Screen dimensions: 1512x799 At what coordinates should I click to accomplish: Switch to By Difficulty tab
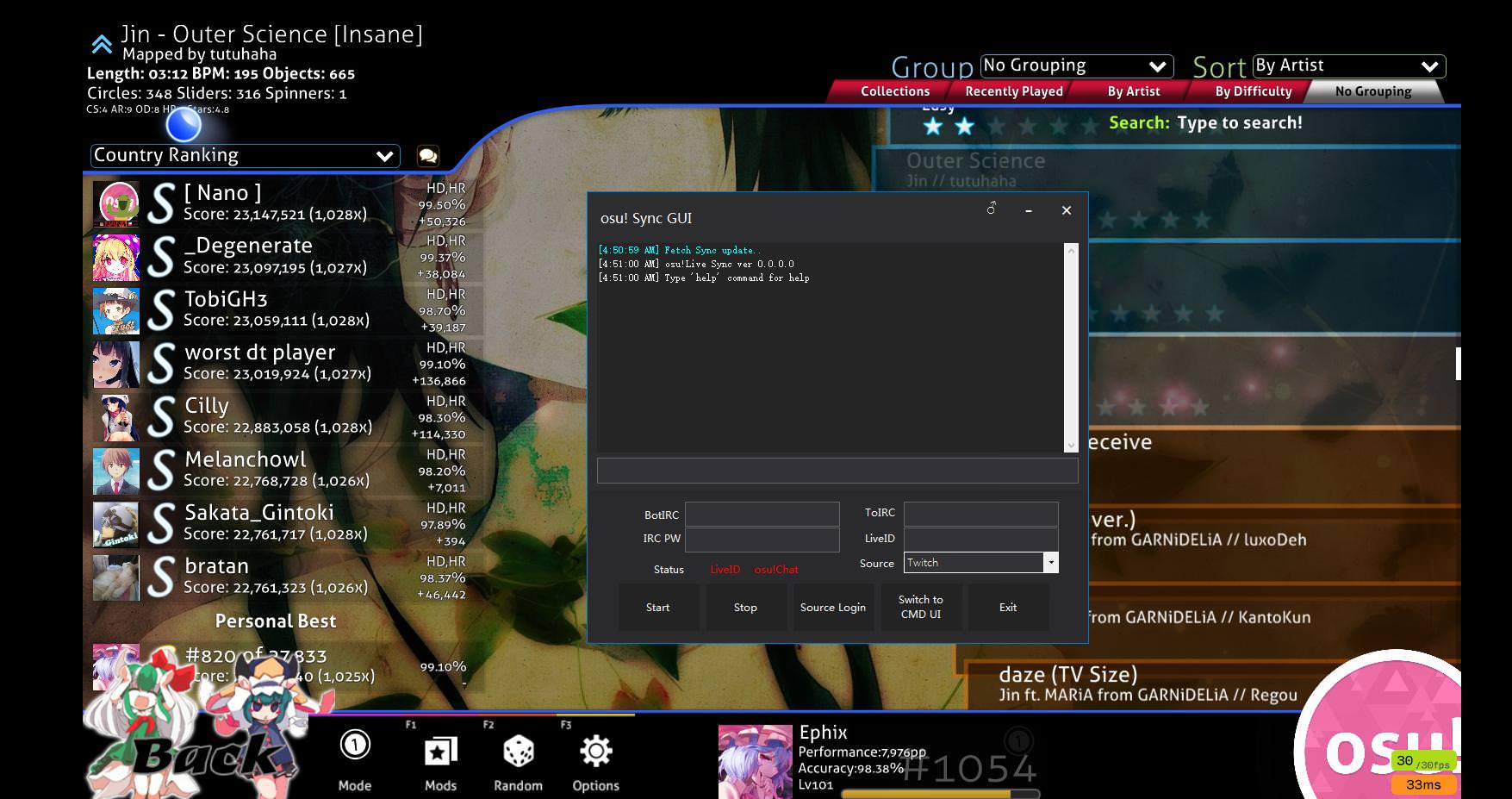point(1254,91)
